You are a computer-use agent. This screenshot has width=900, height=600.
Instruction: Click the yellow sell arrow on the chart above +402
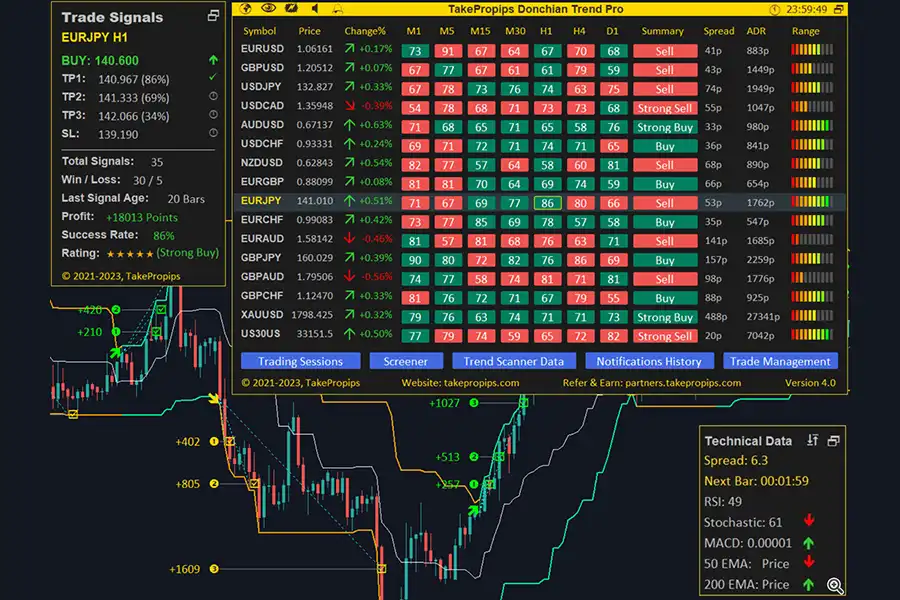[214, 398]
